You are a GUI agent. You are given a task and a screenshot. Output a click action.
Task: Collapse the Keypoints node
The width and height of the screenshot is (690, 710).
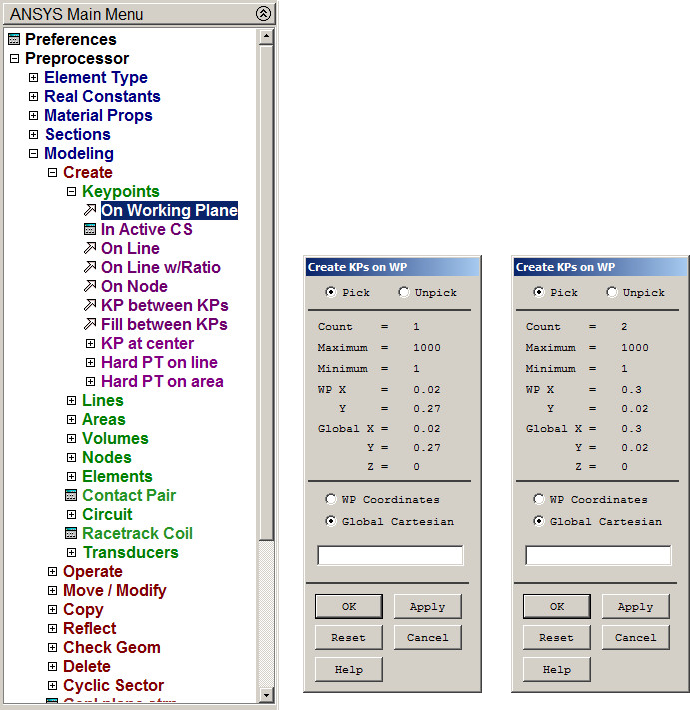72,192
